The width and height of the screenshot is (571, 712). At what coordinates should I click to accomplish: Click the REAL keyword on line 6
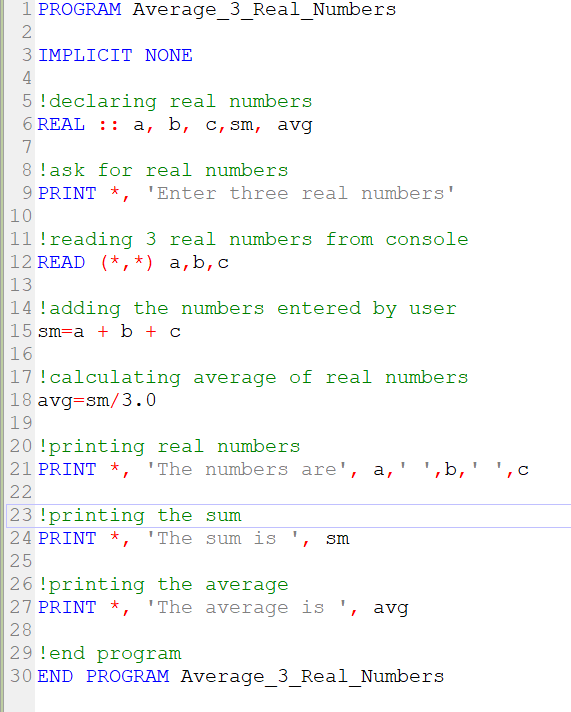click(x=61, y=124)
